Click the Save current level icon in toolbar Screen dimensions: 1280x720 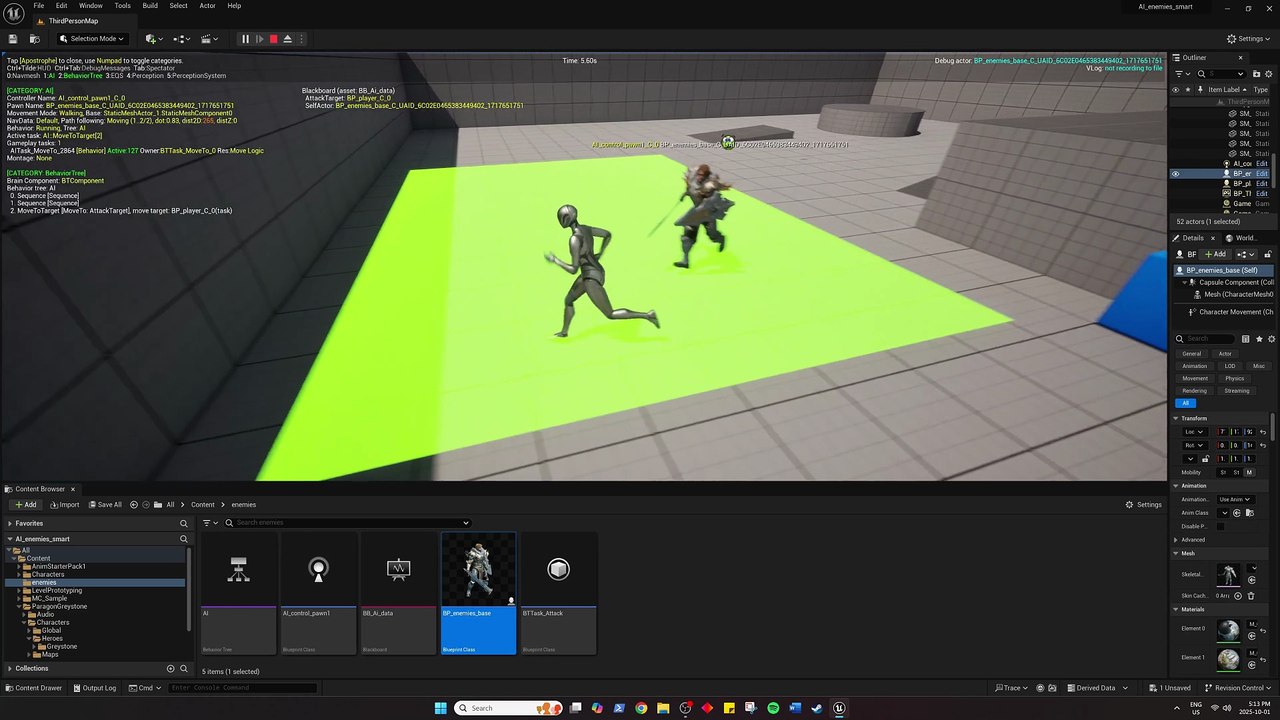point(13,39)
